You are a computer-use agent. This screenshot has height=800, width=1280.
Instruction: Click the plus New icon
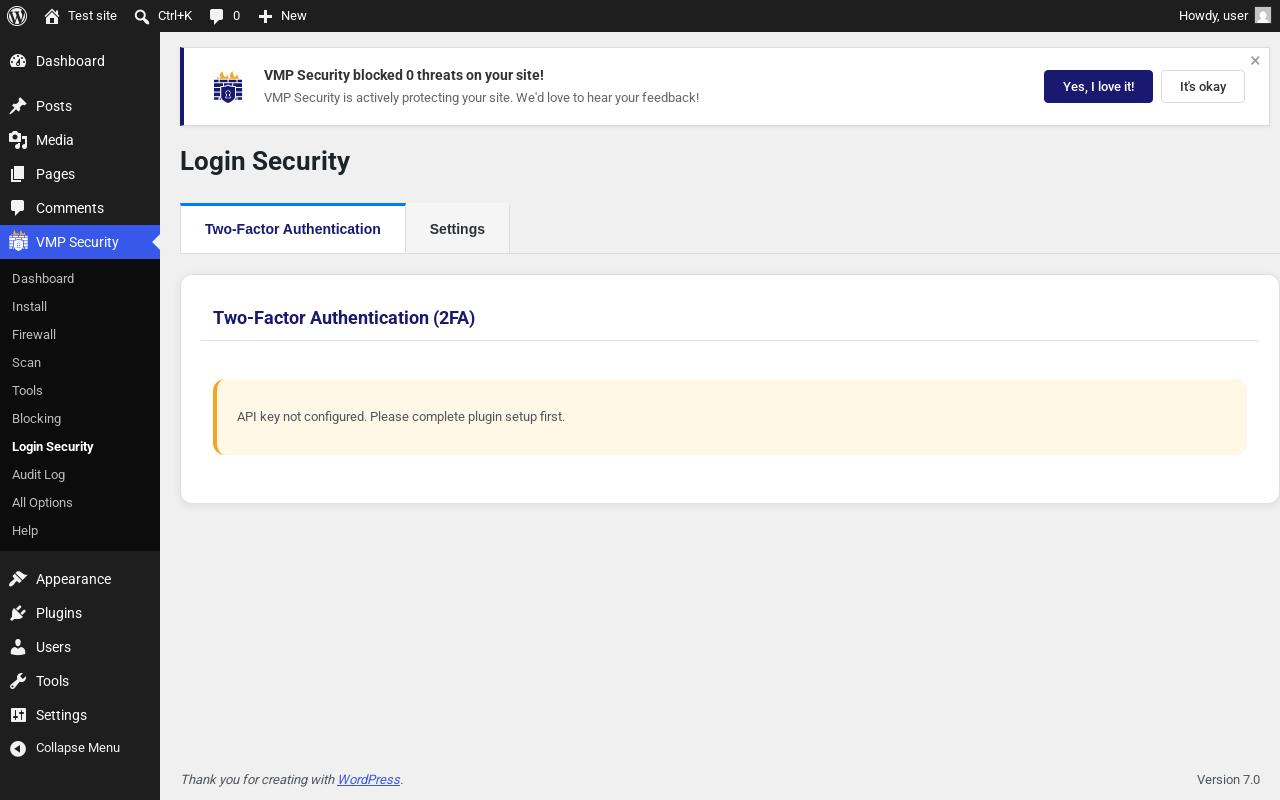pos(265,16)
